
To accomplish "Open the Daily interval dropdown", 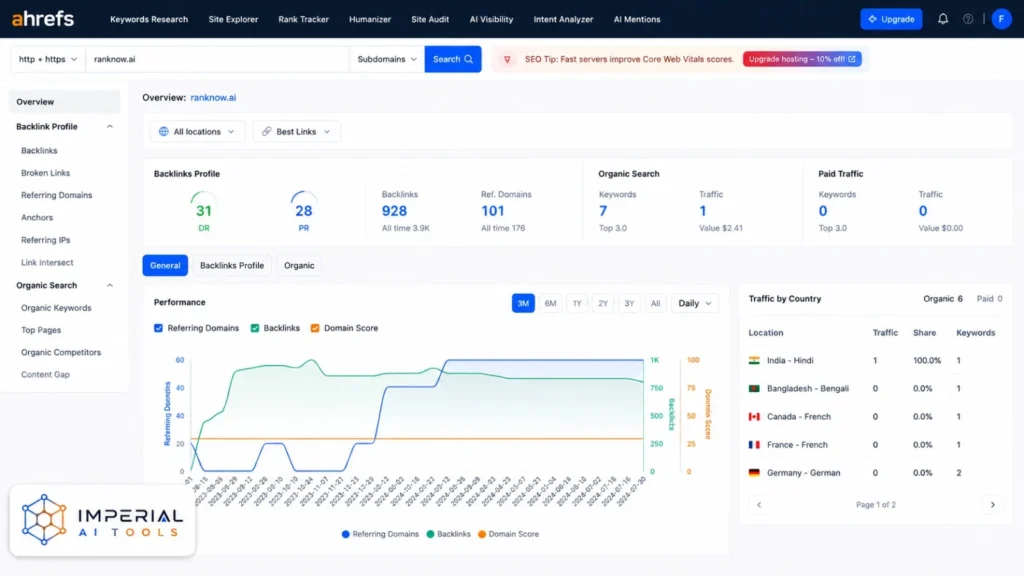I will point(695,303).
